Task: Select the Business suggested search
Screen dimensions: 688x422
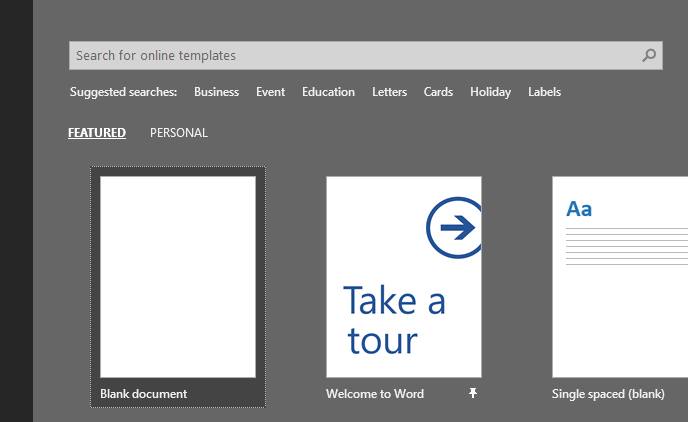Action: coord(216,92)
